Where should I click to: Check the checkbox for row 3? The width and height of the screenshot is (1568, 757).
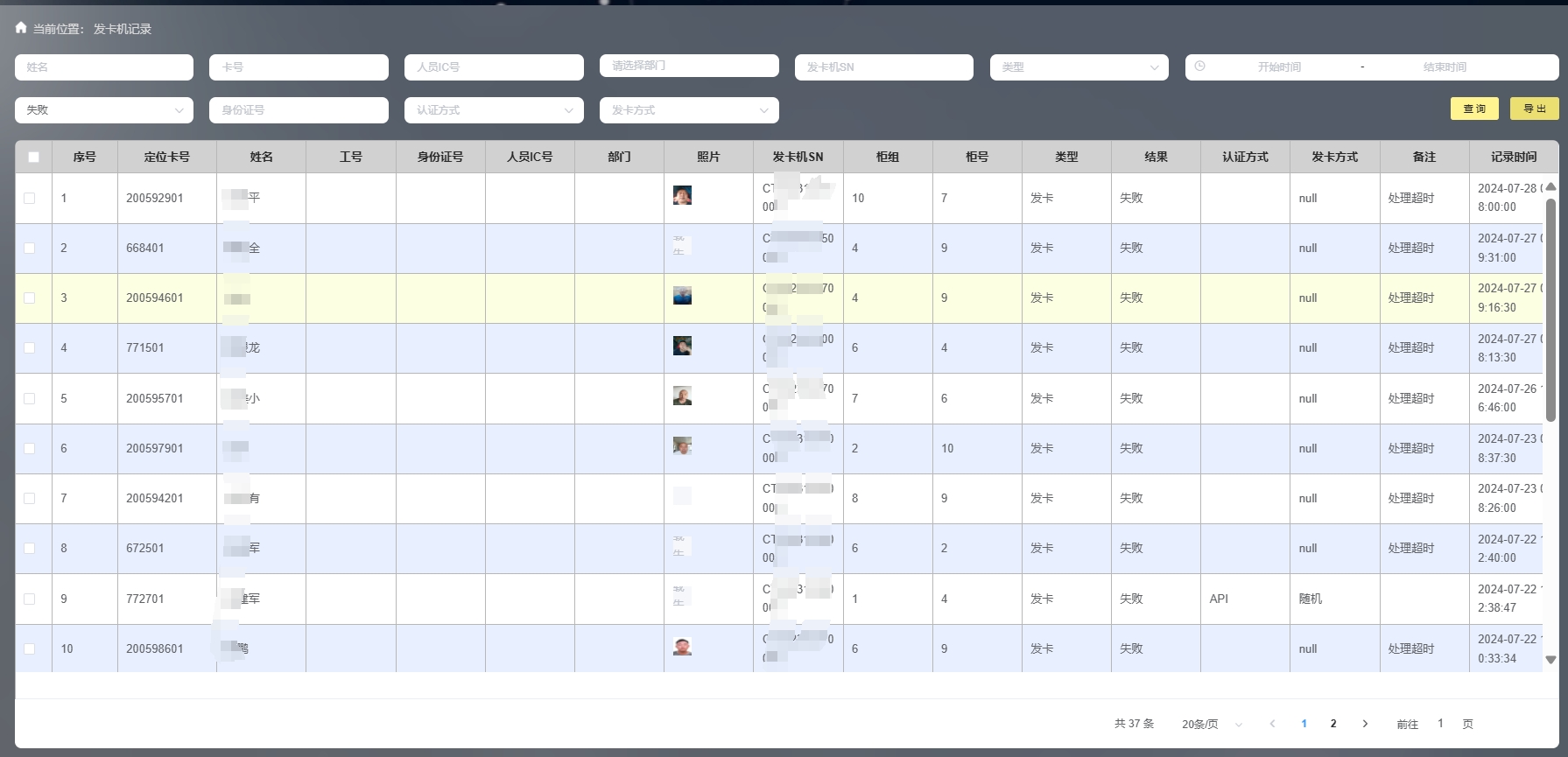click(30, 298)
